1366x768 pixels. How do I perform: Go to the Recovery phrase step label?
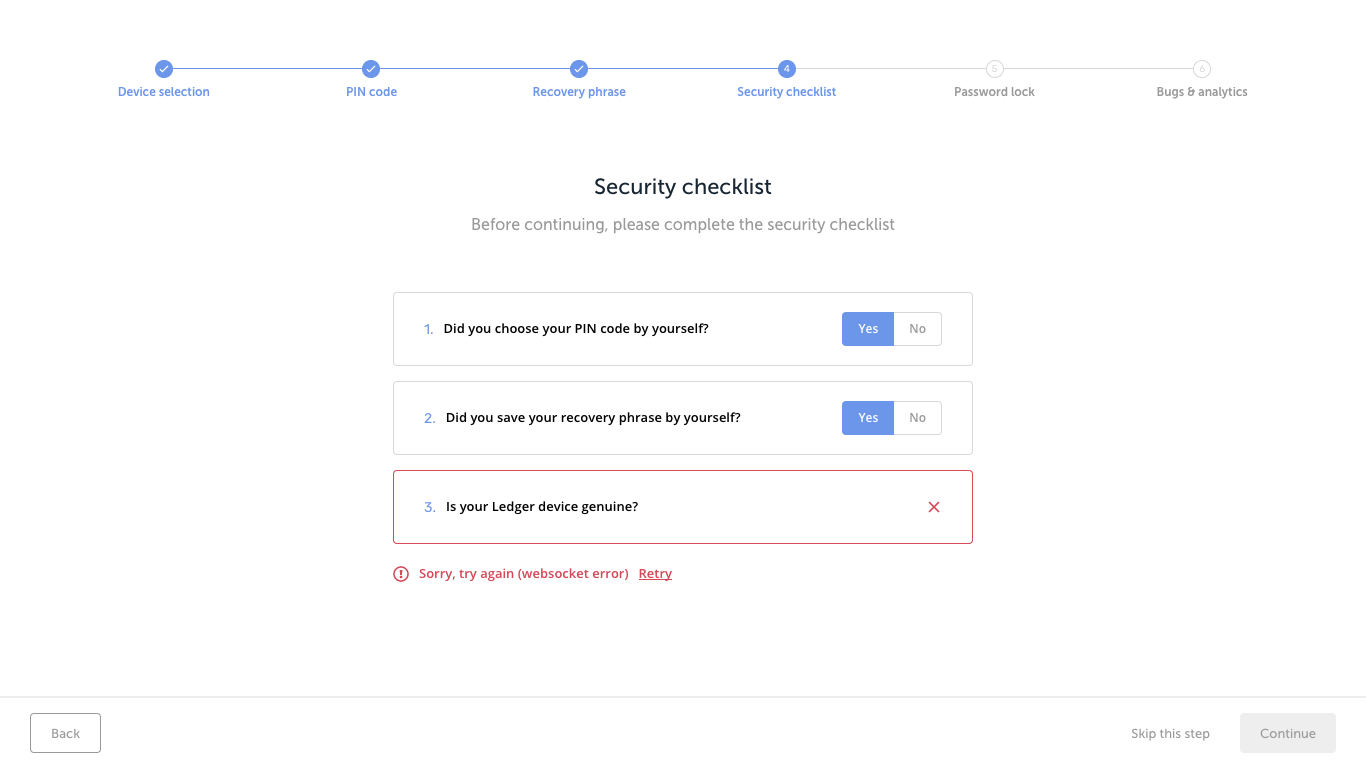point(579,92)
